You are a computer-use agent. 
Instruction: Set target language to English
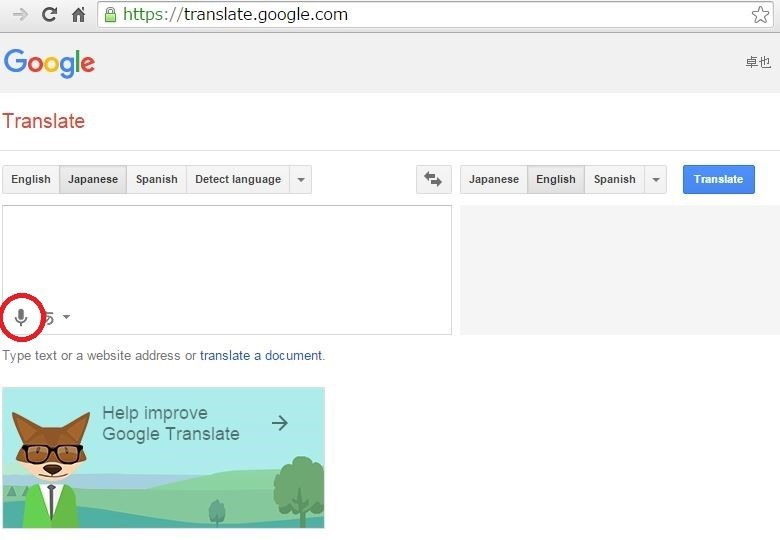click(x=556, y=180)
